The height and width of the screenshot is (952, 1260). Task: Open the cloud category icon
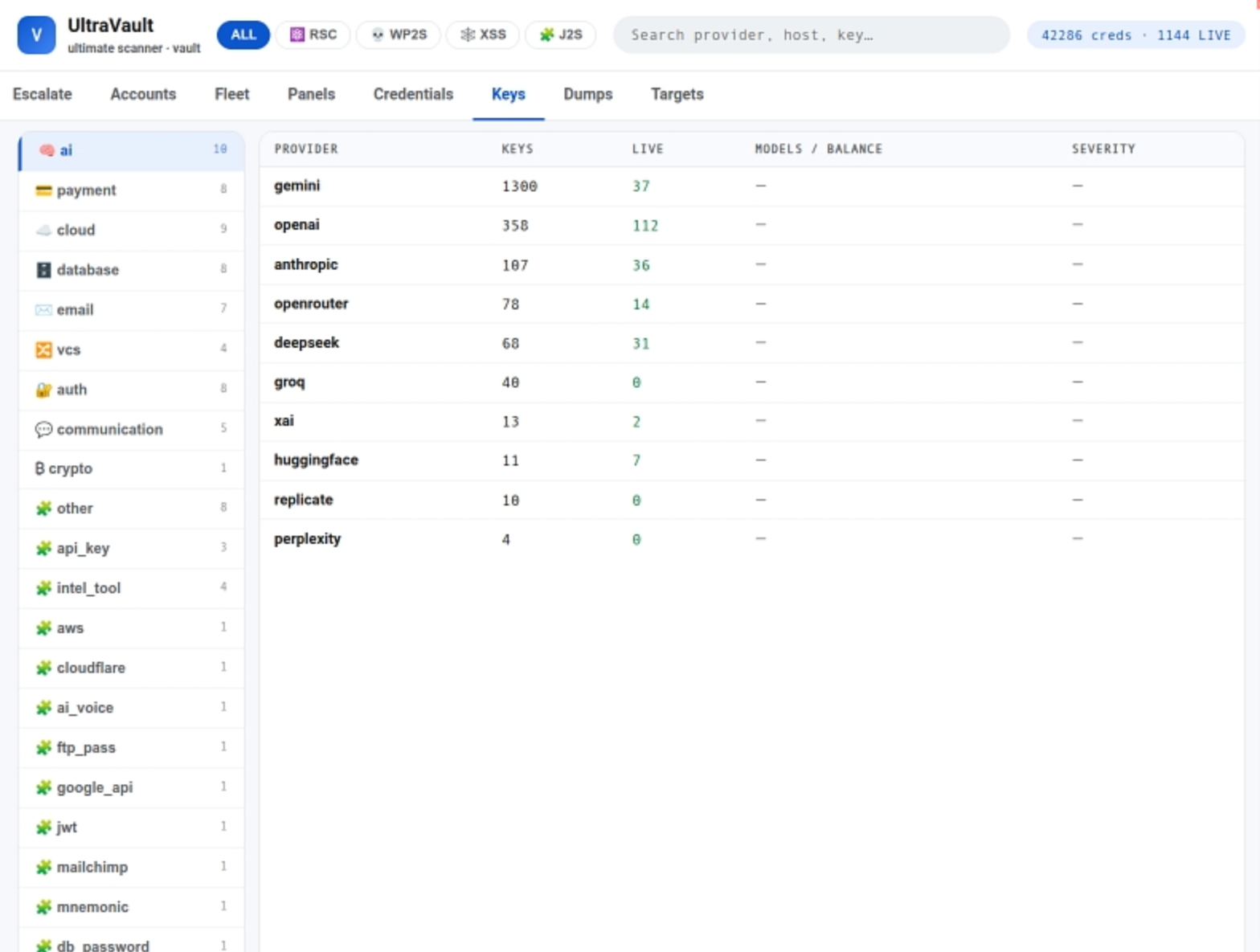point(43,231)
